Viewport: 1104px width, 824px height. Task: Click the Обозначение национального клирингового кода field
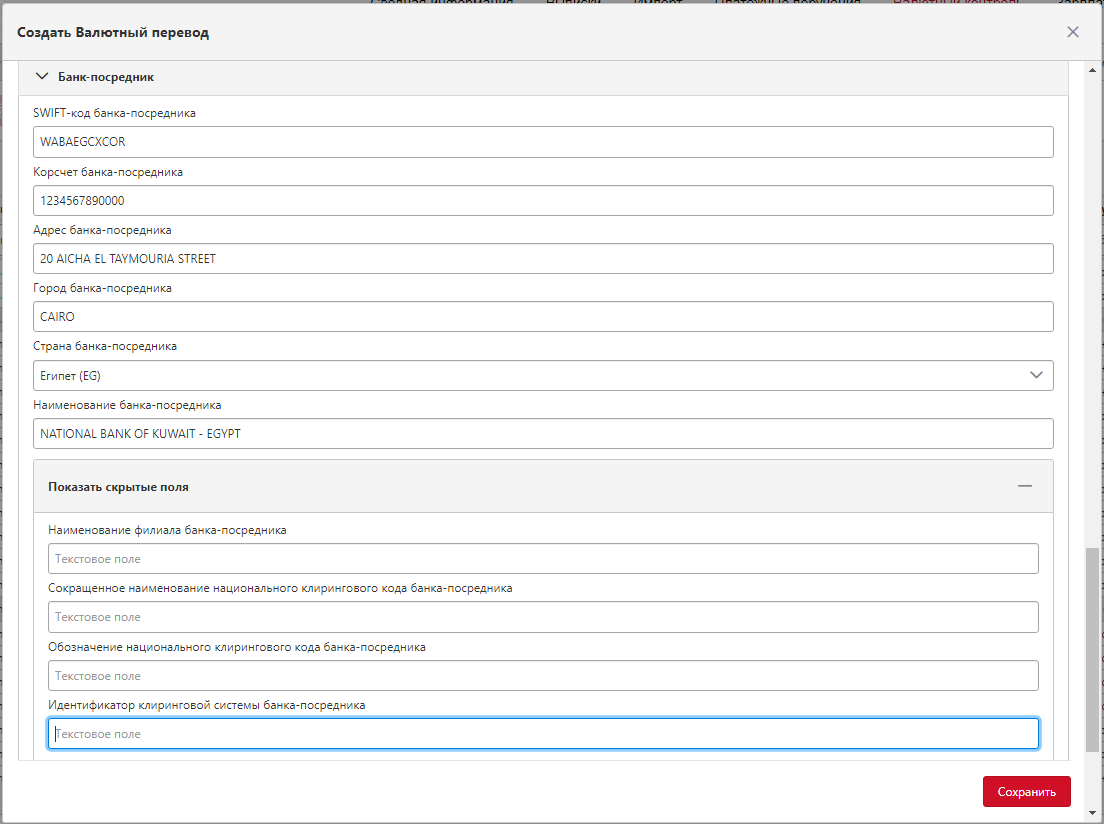543,676
